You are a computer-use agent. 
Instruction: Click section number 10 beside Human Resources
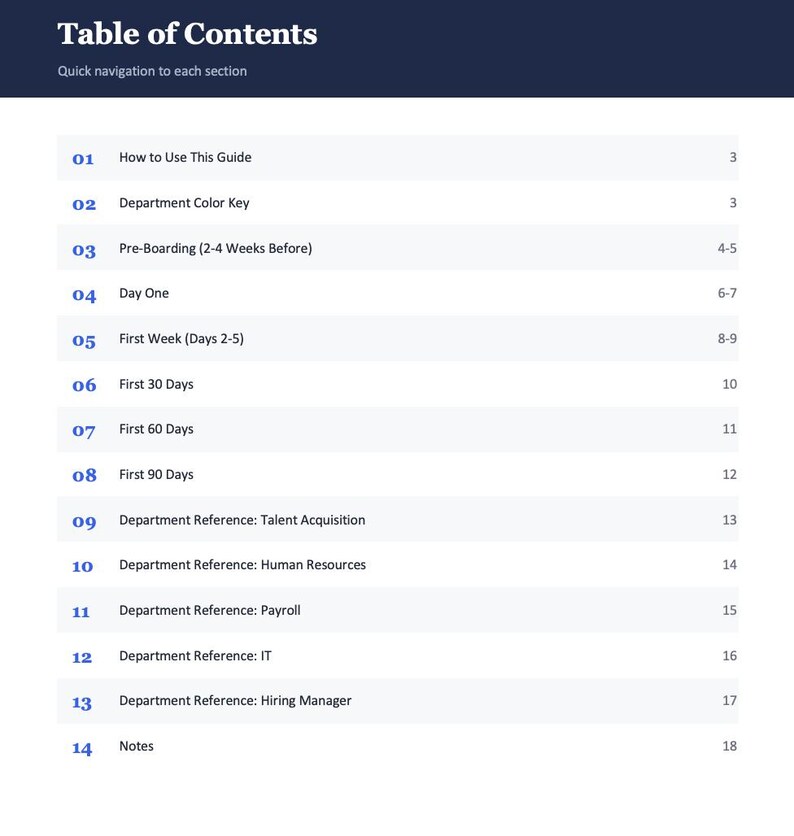[x=83, y=566]
